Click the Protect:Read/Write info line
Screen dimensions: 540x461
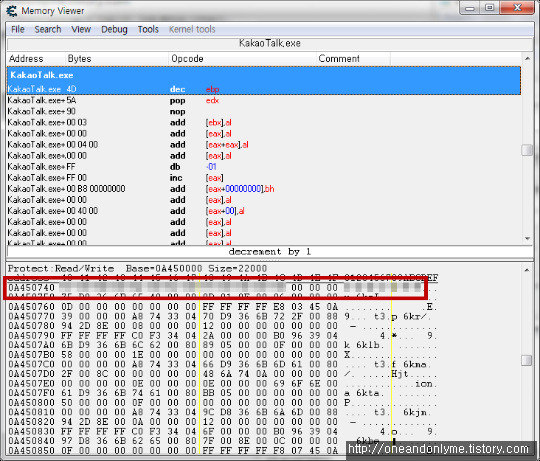137,268
